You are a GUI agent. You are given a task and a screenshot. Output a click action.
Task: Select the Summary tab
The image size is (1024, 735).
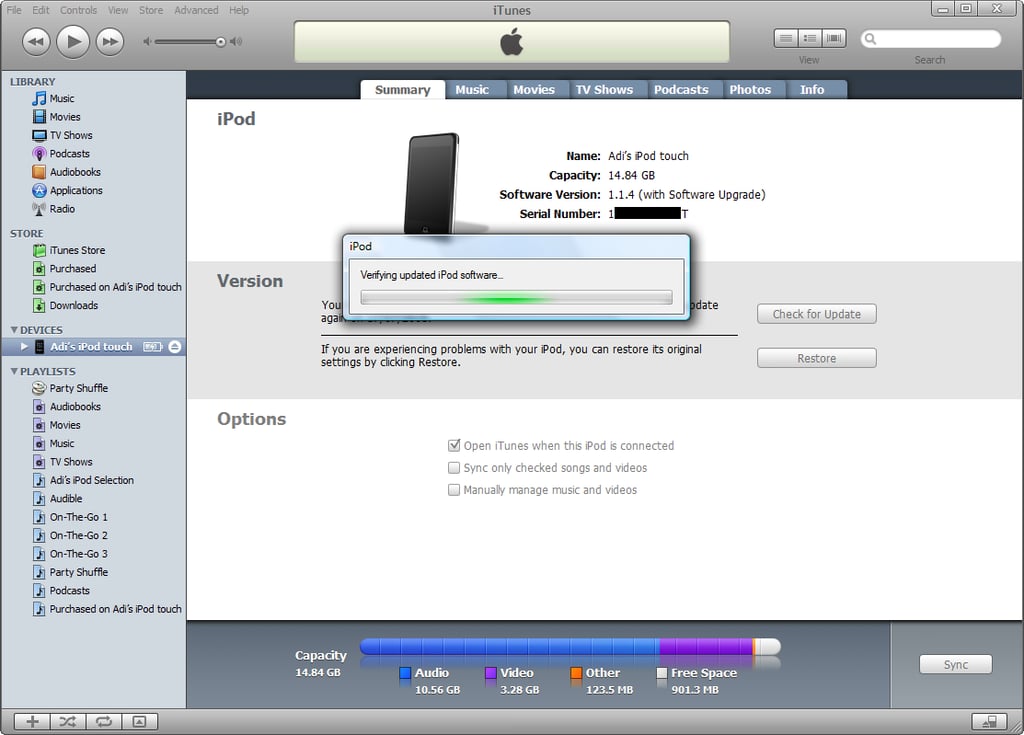coord(402,90)
